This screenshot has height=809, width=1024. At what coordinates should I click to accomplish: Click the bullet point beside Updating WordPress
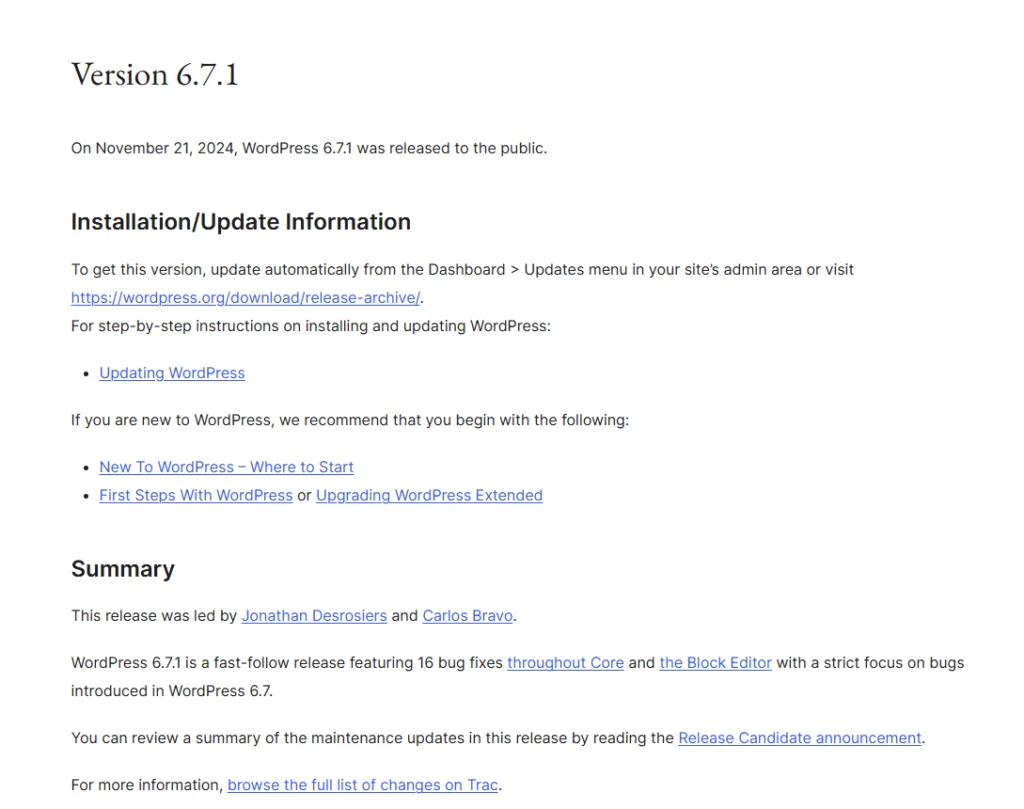[85, 373]
